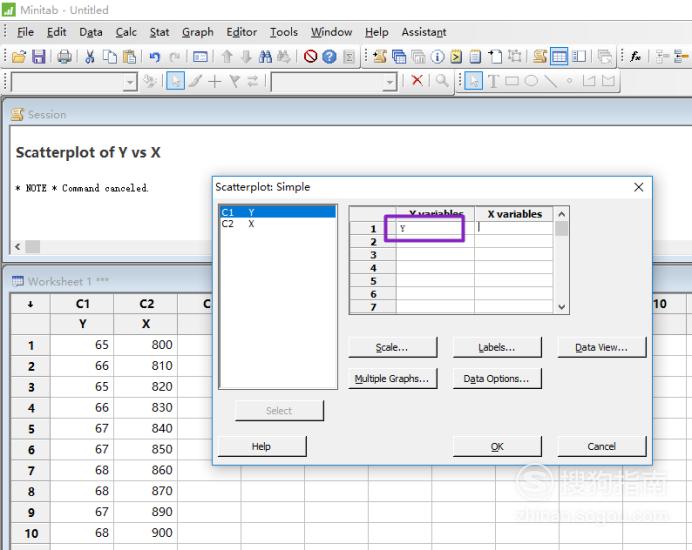Open a project with the folder icon
692x550 pixels.
pos(19,57)
